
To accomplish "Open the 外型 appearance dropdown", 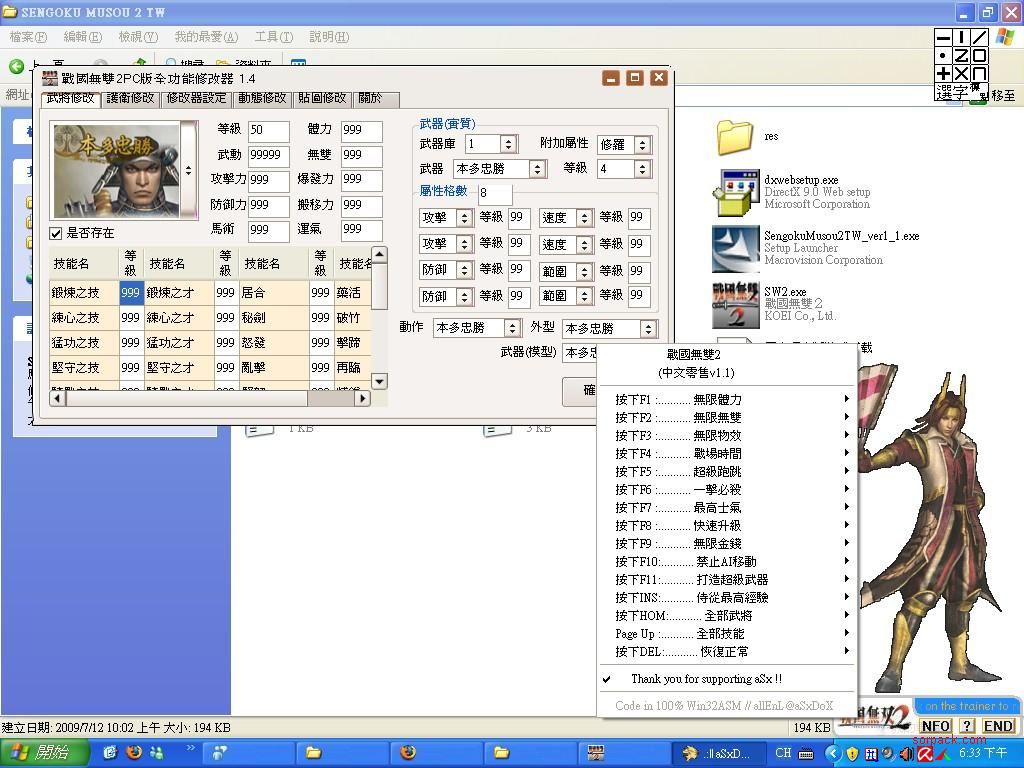I will 648,329.
